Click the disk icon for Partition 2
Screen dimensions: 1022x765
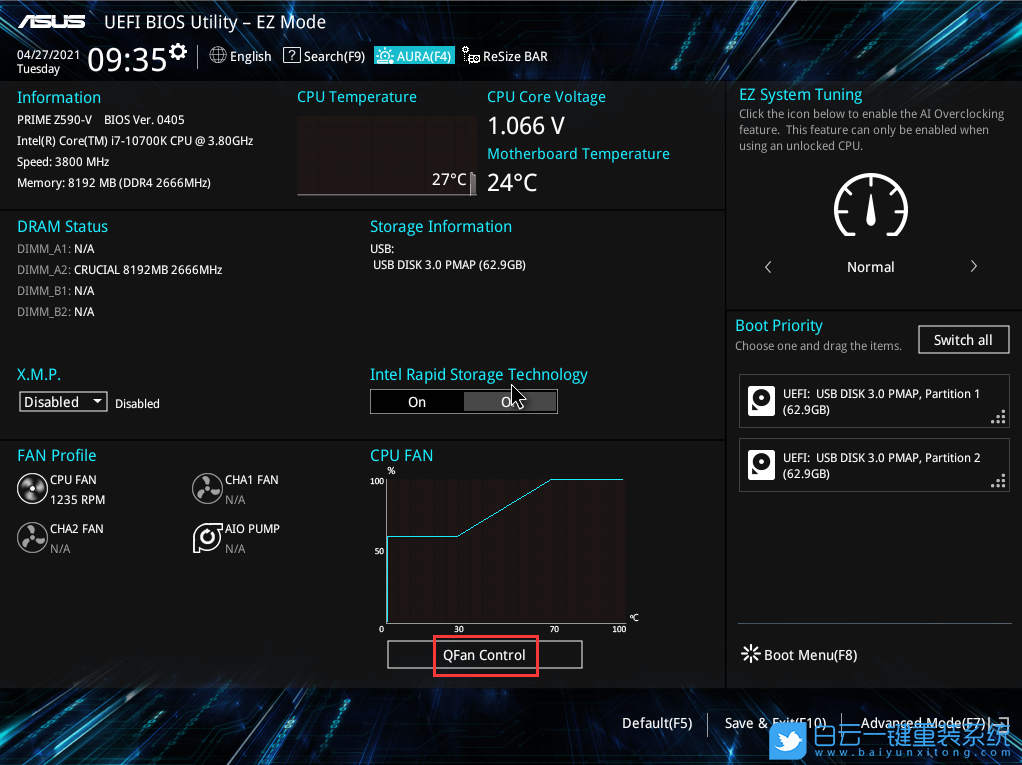(x=761, y=465)
